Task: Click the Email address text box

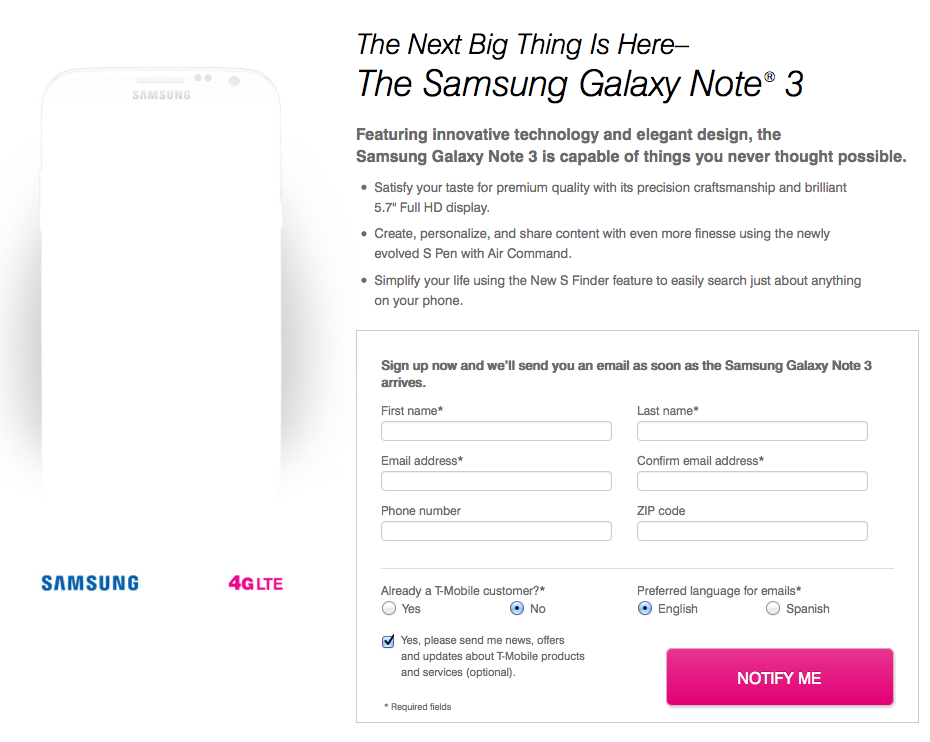Action: [496, 481]
